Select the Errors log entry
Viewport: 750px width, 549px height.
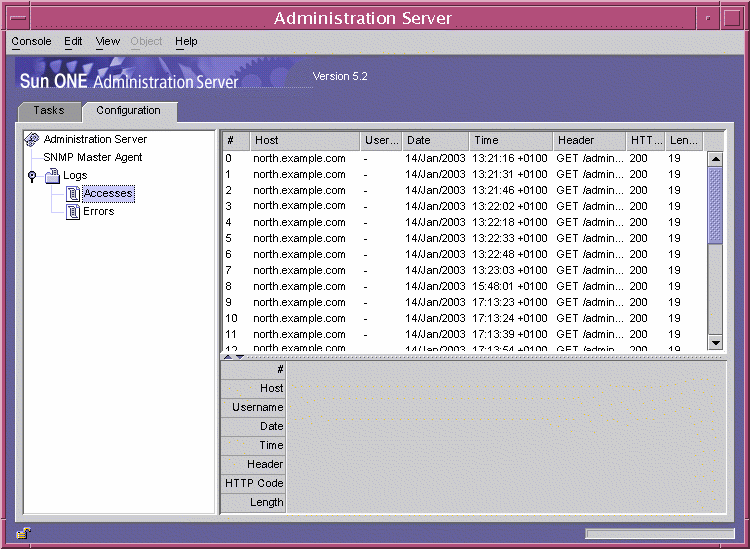[99, 211]
